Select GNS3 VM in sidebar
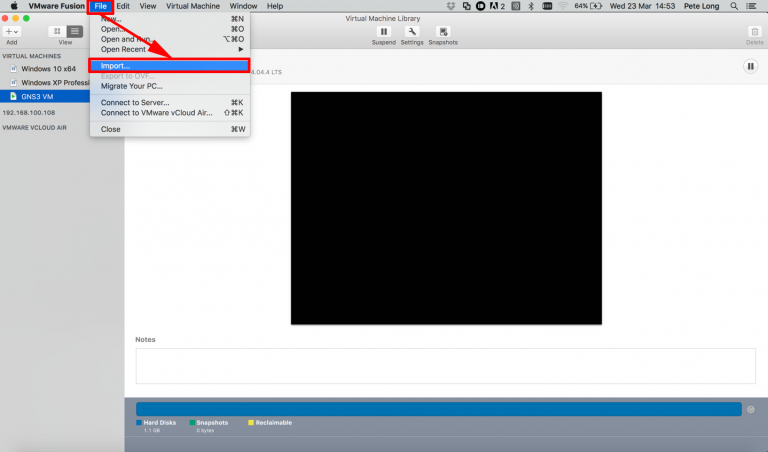The height and width of the screenshot is (452, 768). 45,96
